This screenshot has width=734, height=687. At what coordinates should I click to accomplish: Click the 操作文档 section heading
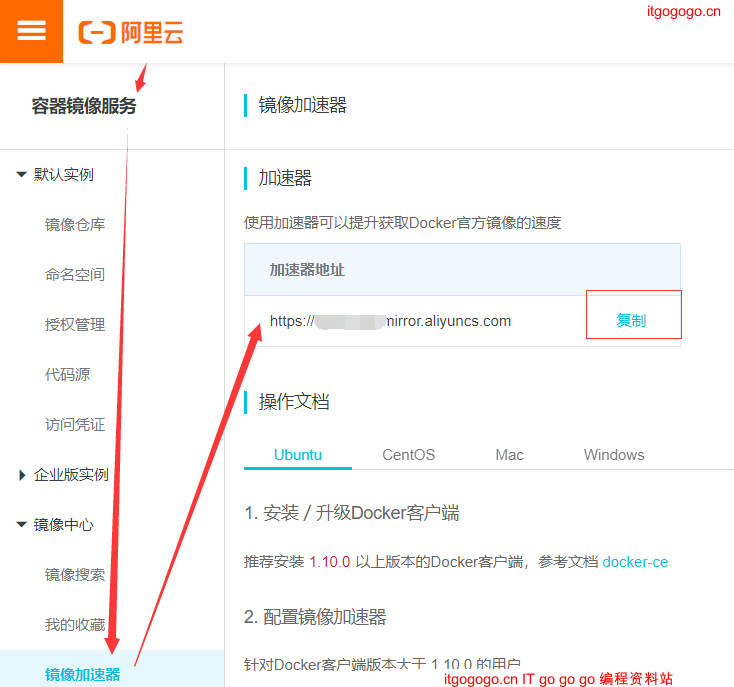294,402
